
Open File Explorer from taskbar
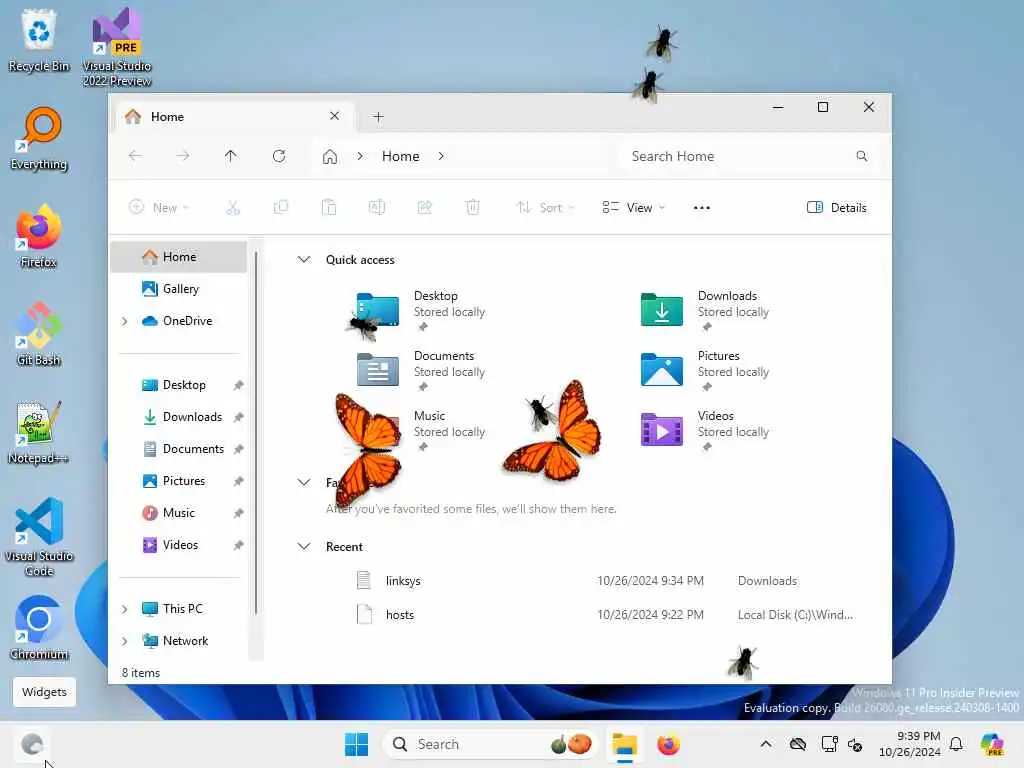[x=624, y=744]
